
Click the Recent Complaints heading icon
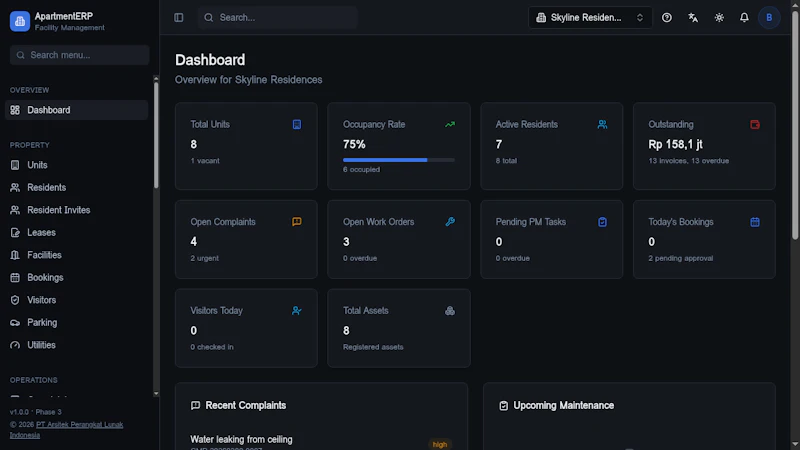tap(195, 406)
